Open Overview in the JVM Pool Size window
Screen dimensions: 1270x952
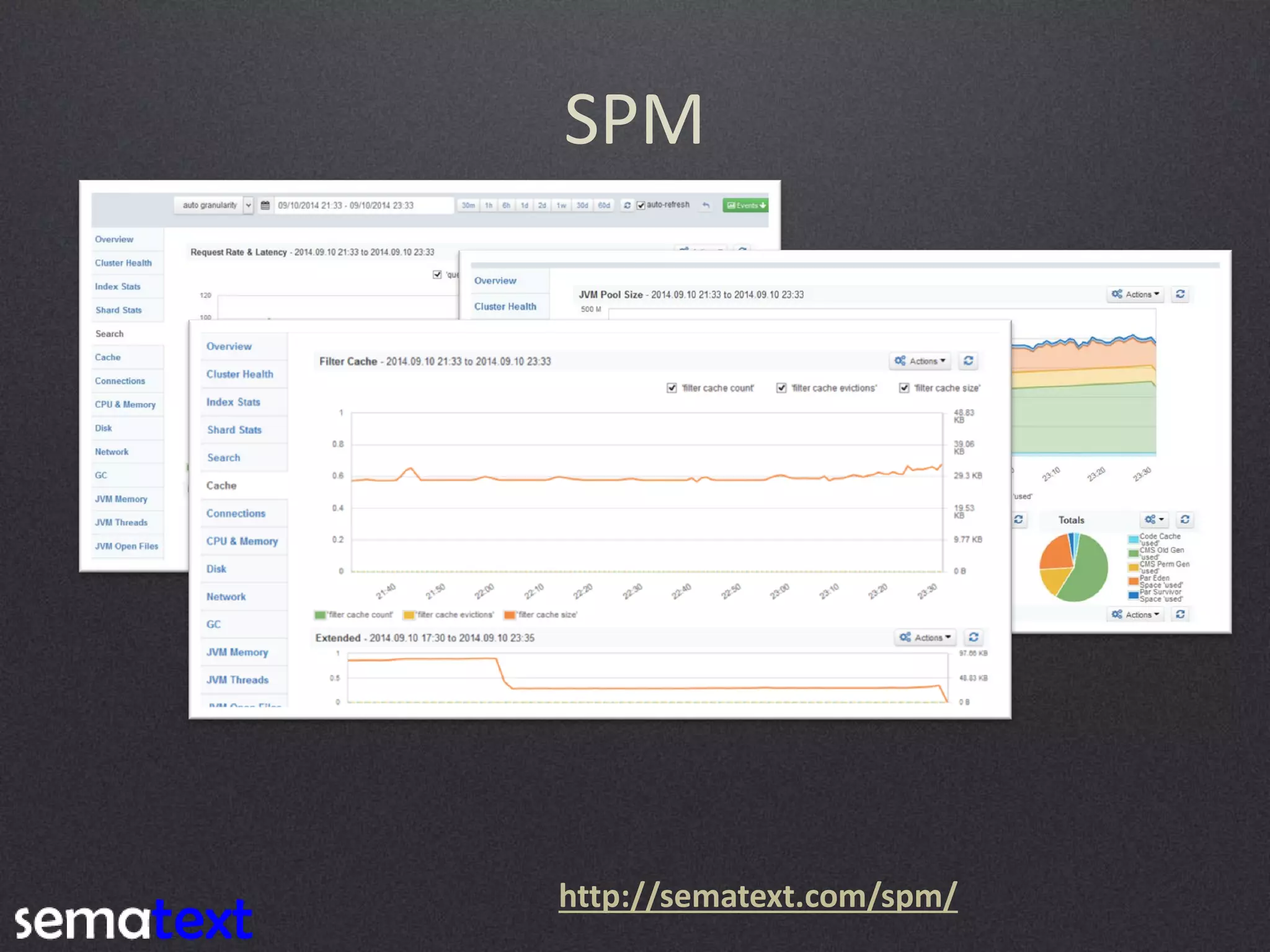[495, 281]
